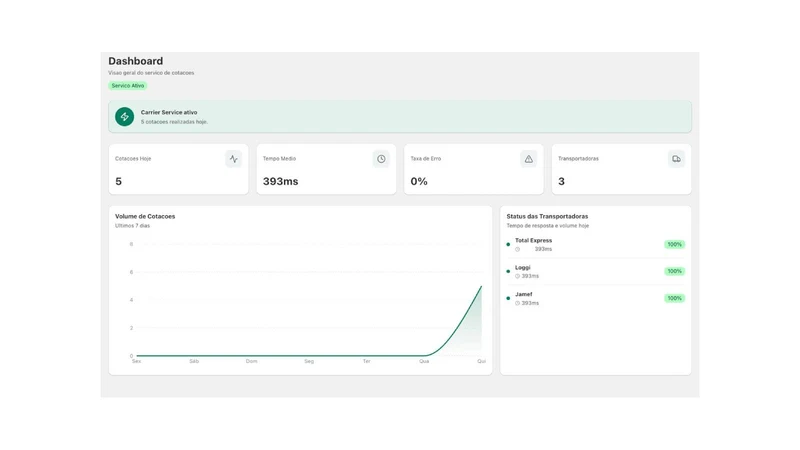
Task: Click the Taxa de Erro label
Action: (x=426, y=159)
